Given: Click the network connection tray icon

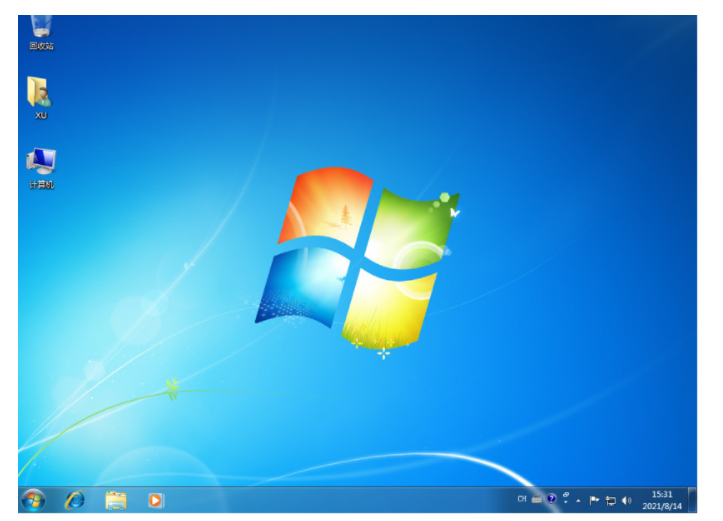Looking at the screenshot, I should pos(610,501).
